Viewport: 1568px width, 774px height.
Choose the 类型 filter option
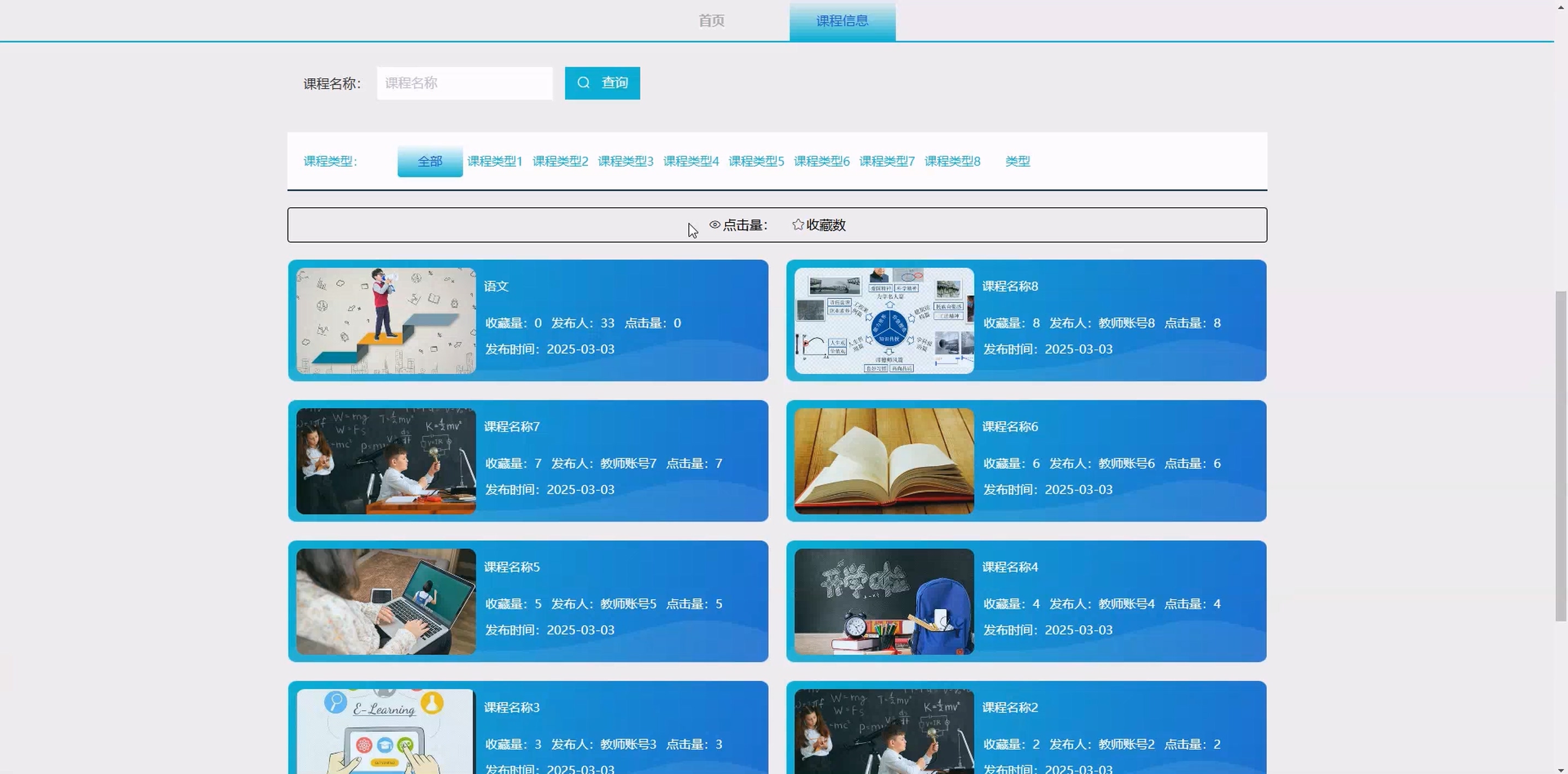tap(1017, 161)
